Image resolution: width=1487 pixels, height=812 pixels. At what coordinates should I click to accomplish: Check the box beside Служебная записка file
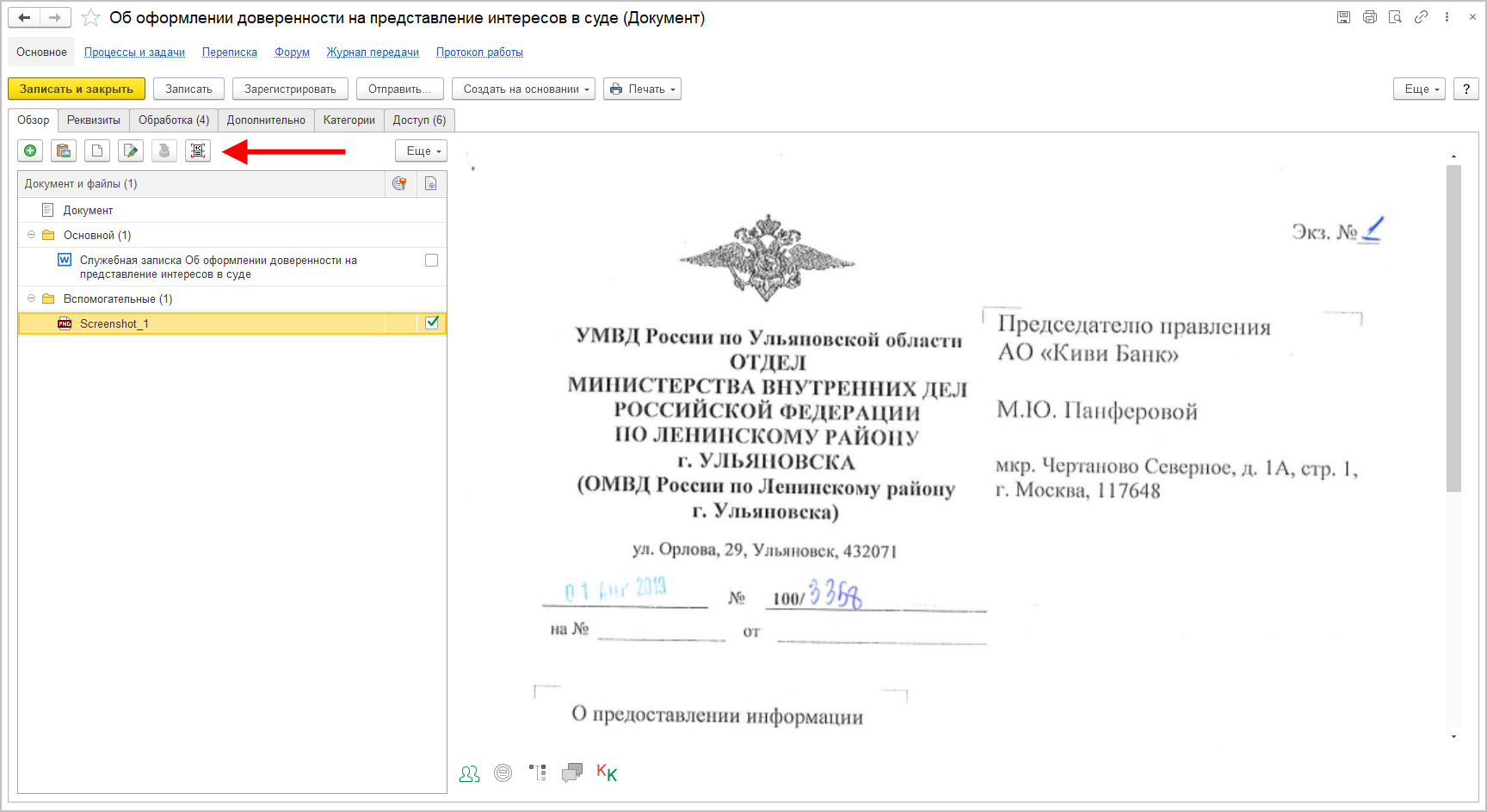pyautogui.click(x=432, y=260)
